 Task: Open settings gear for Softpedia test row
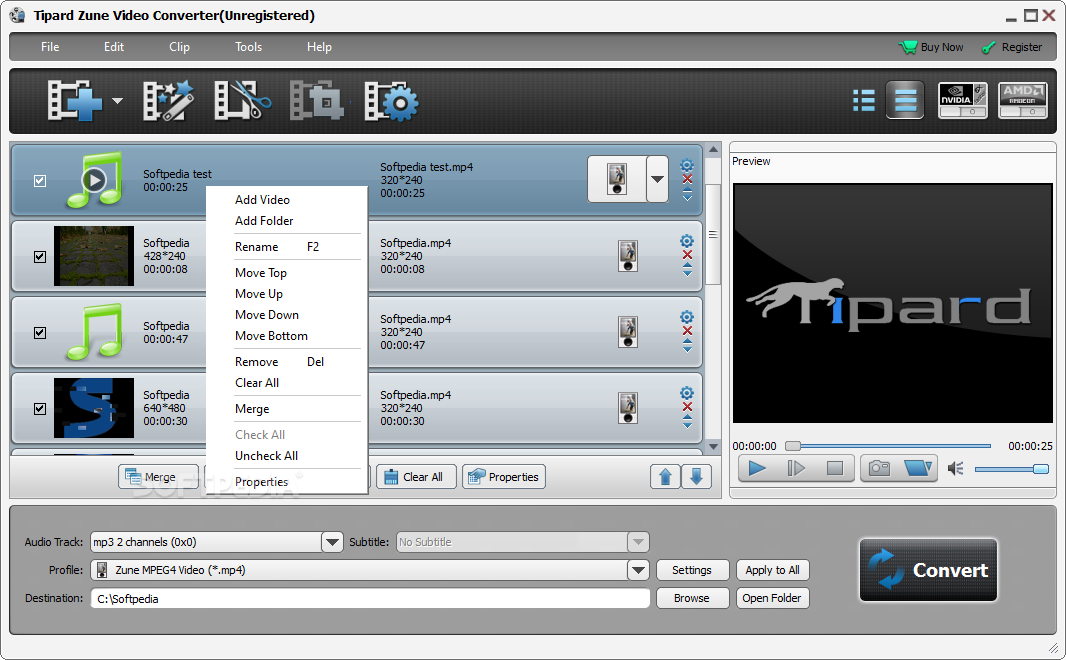687,165
